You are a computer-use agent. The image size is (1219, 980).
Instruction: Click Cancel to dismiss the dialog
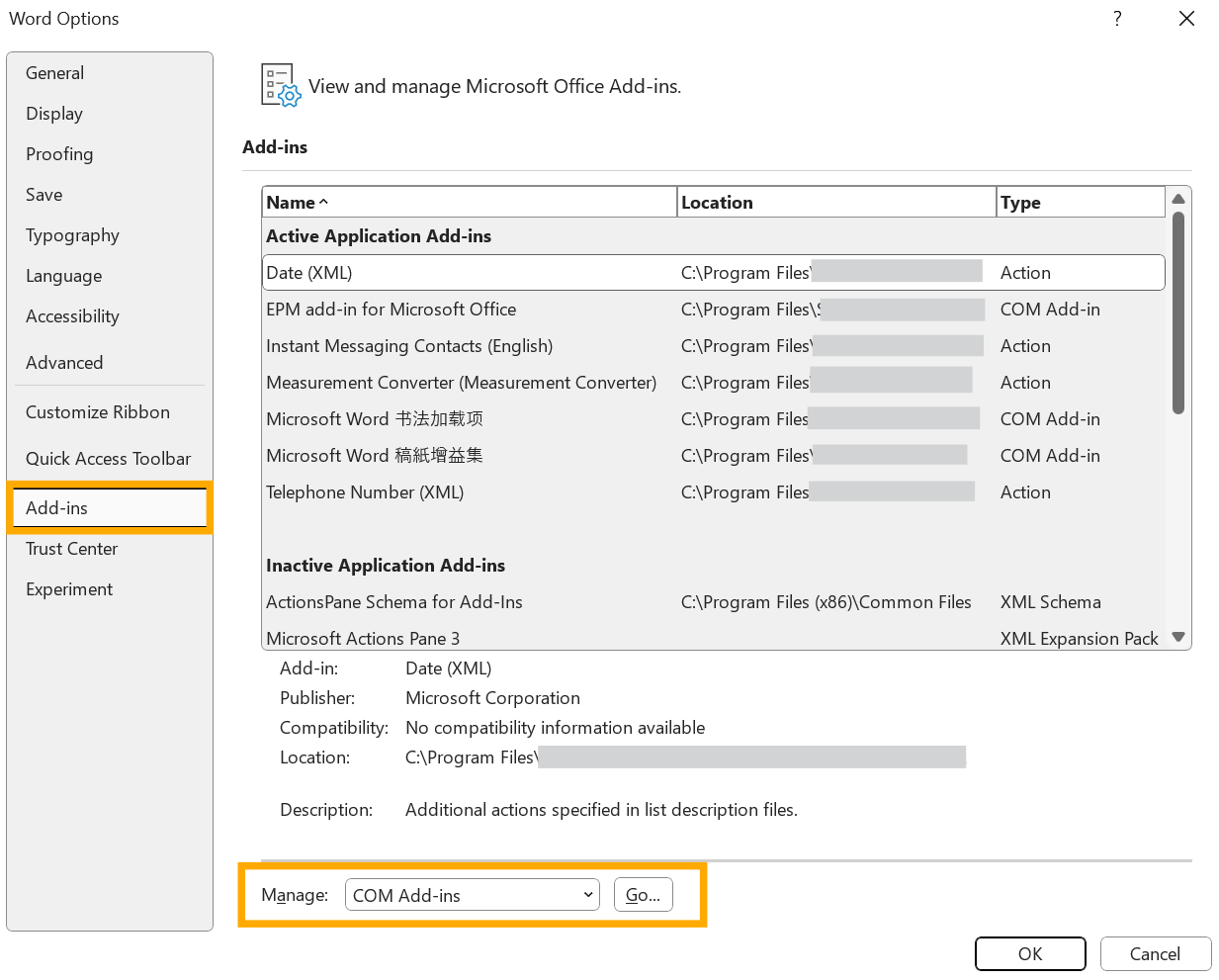[x=1156, y=953]
